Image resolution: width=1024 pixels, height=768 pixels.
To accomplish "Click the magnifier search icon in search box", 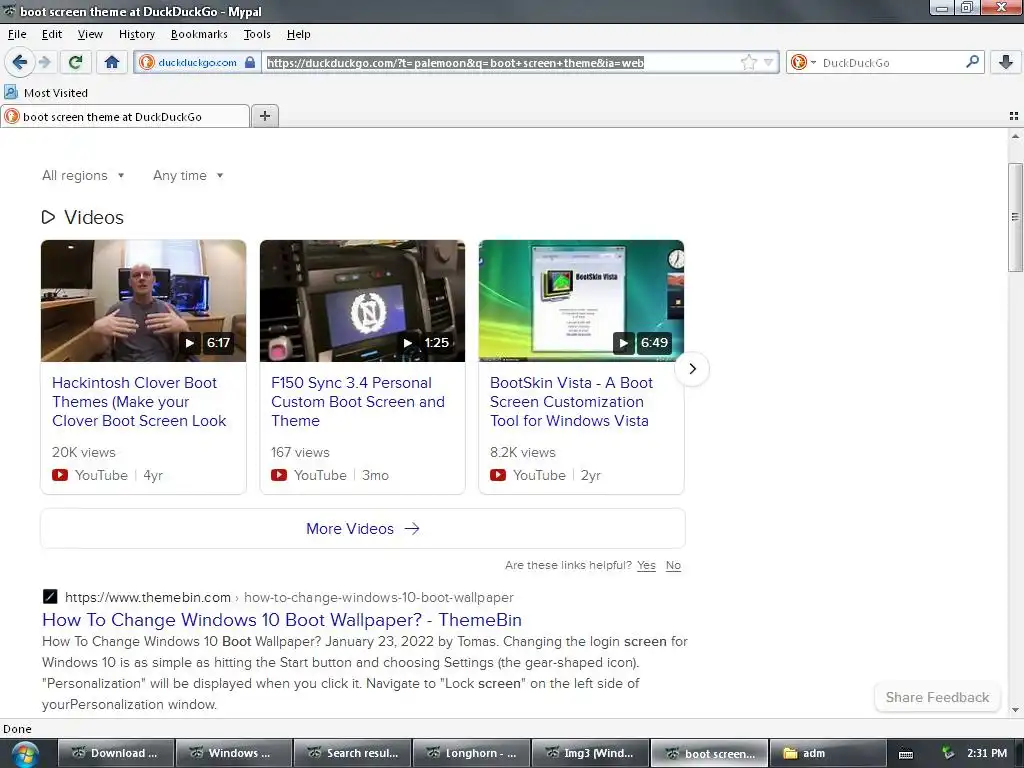I will pyautogui.click(x=972, y=62).
